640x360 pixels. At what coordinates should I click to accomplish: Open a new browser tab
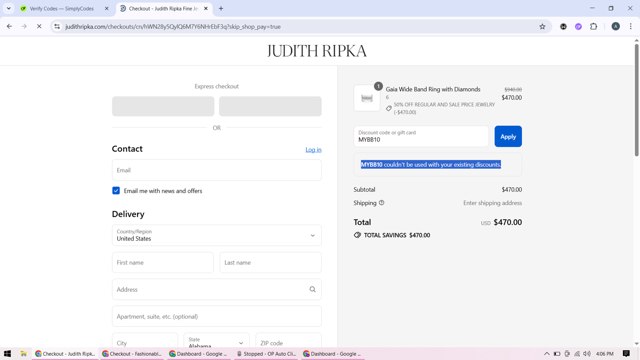[221, 8]
